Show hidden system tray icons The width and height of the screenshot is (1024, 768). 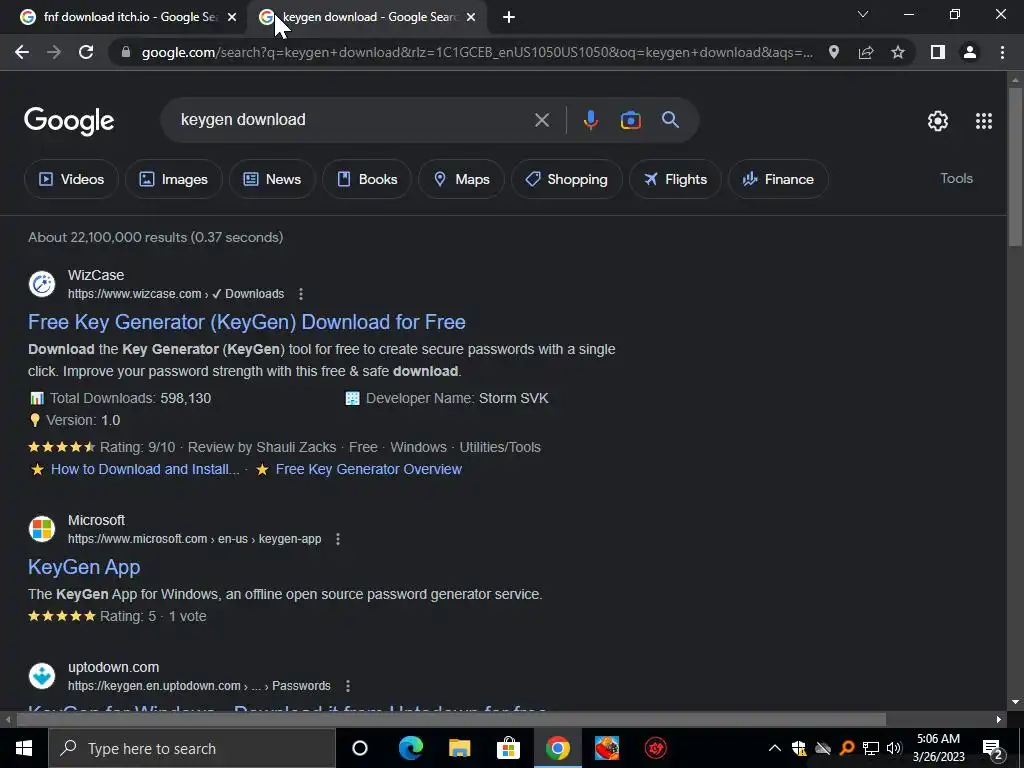775,748
